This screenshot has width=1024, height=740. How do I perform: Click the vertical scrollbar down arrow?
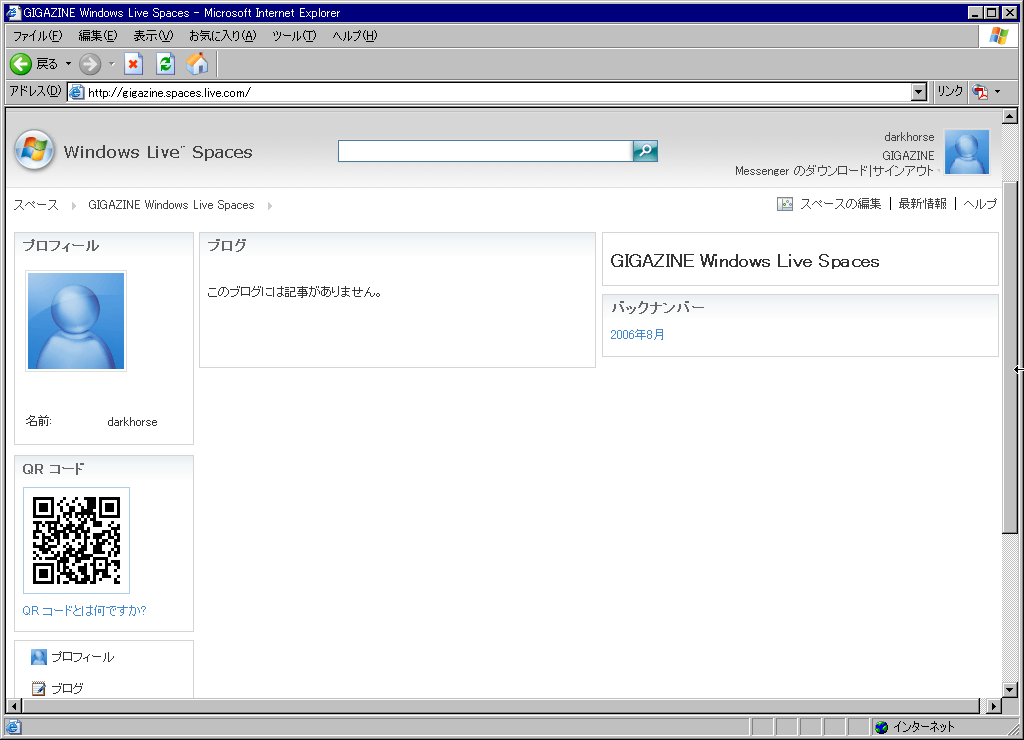pos(1010,690)
